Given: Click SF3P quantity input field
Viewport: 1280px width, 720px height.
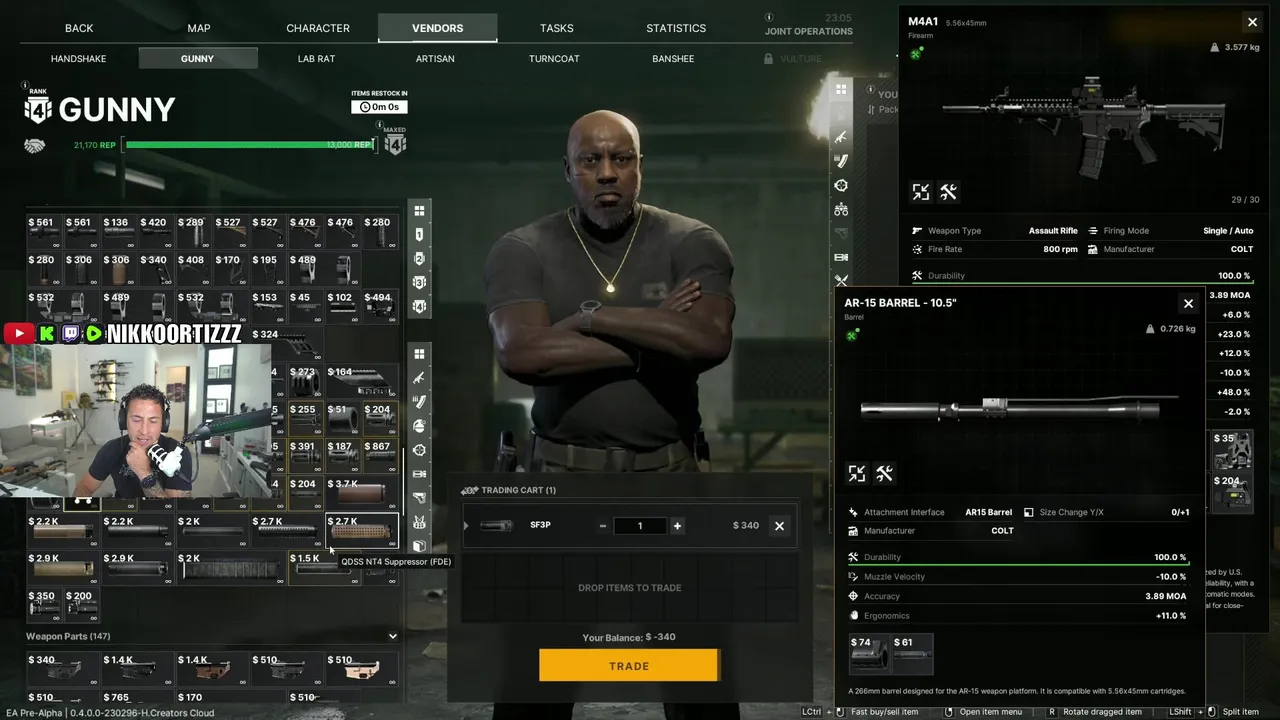Looking at the screenshot, I should pyautogui.click(x=640, y=525).
